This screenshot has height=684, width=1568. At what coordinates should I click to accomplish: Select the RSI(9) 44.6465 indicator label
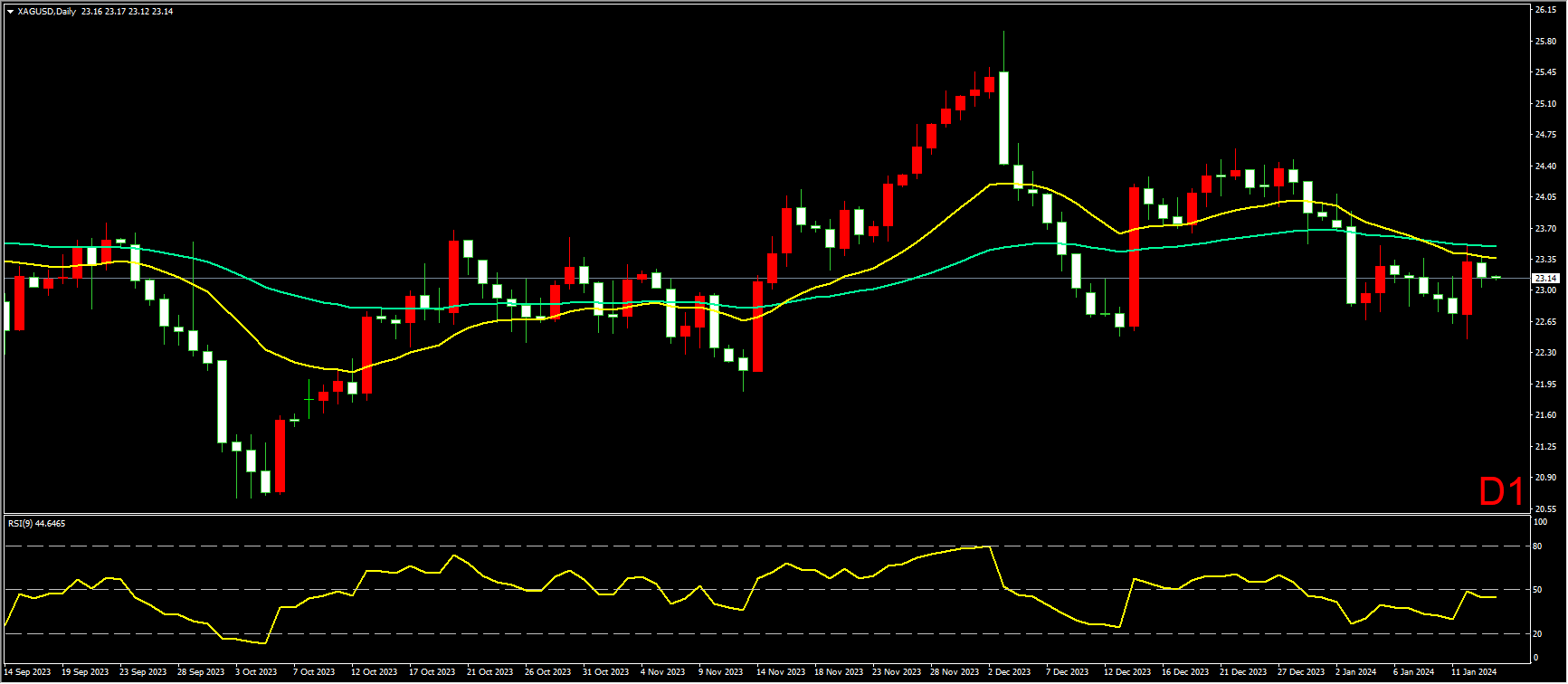(36, 523)
